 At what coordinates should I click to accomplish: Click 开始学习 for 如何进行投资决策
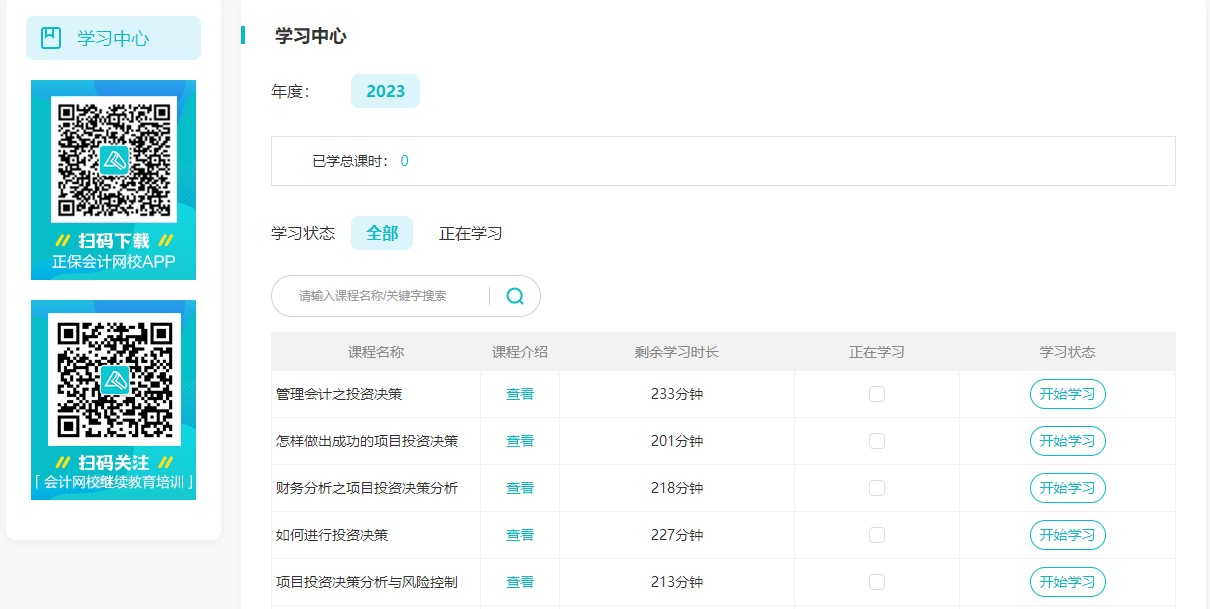point(1067,535)
